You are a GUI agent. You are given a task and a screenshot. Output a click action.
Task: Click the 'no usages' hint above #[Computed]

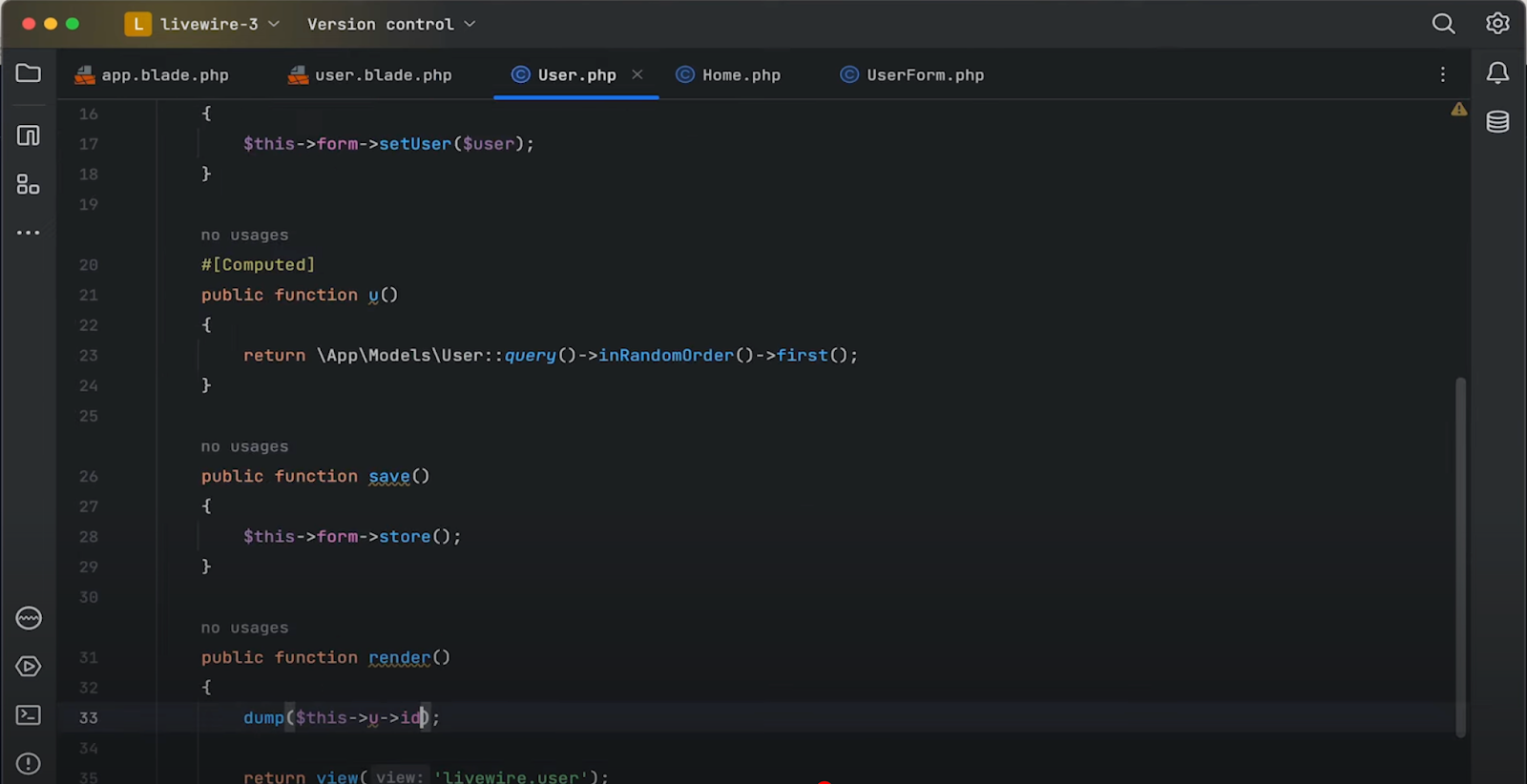click(x=244, y=235)
